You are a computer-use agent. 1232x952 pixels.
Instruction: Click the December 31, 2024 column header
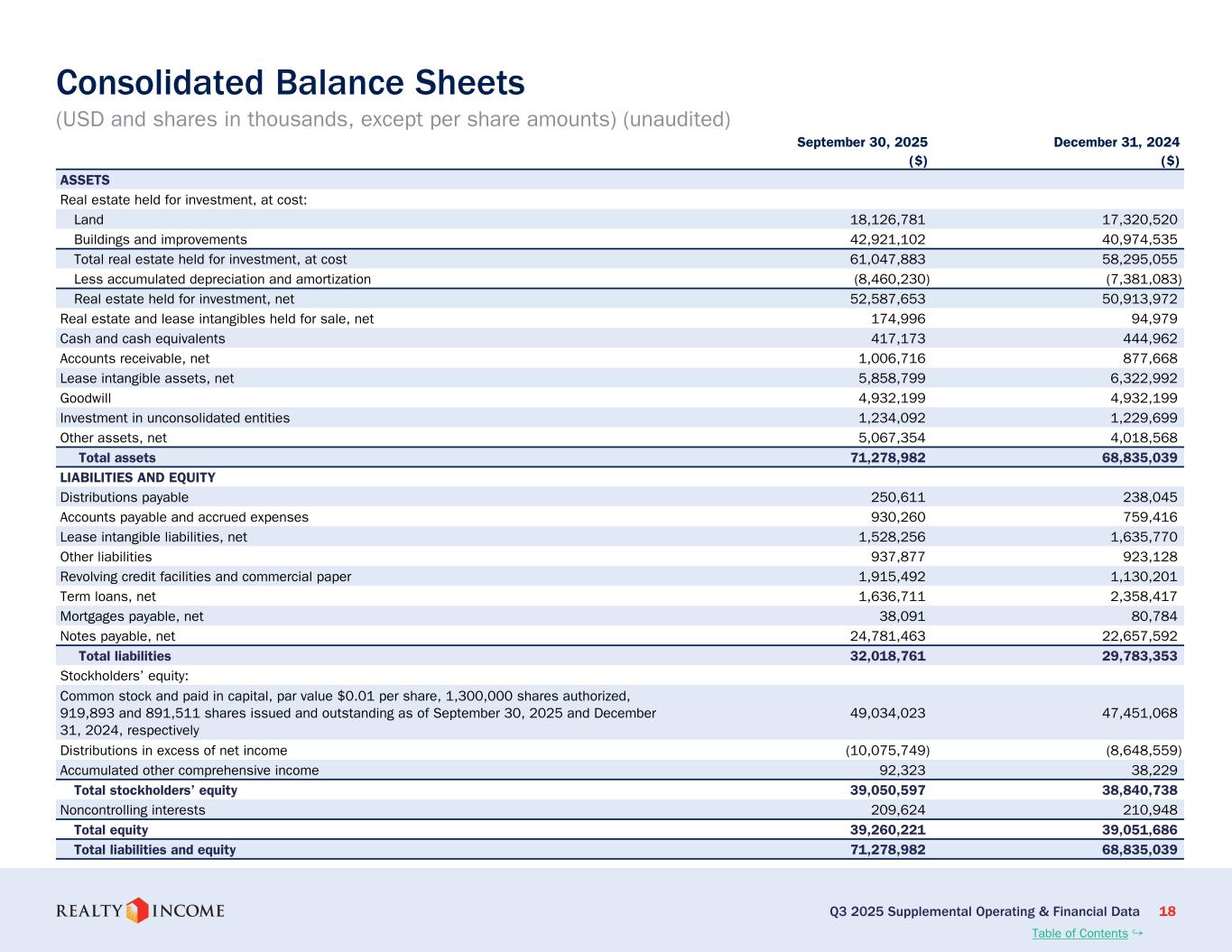1116,142
